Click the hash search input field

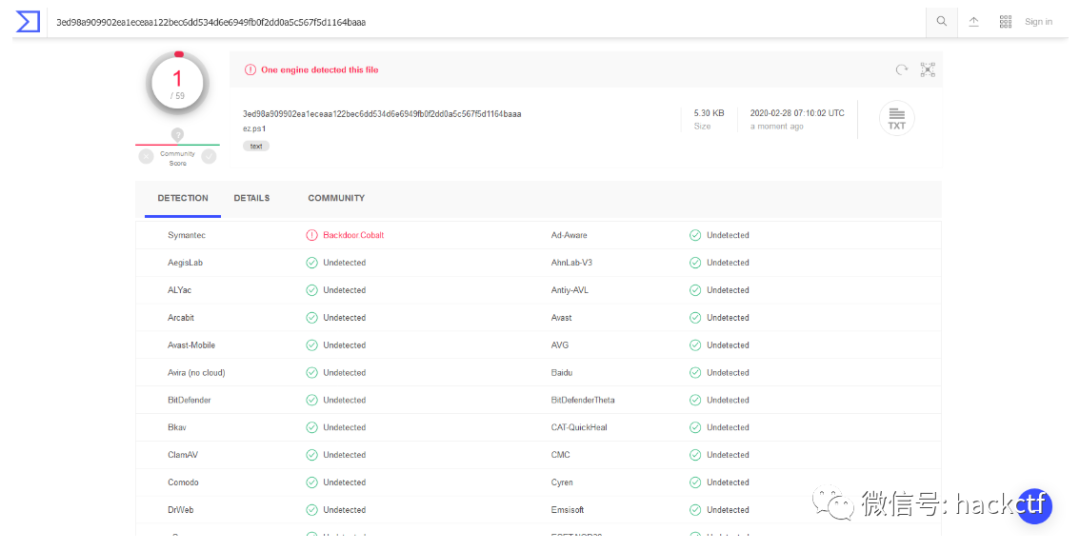pos(480,21)
